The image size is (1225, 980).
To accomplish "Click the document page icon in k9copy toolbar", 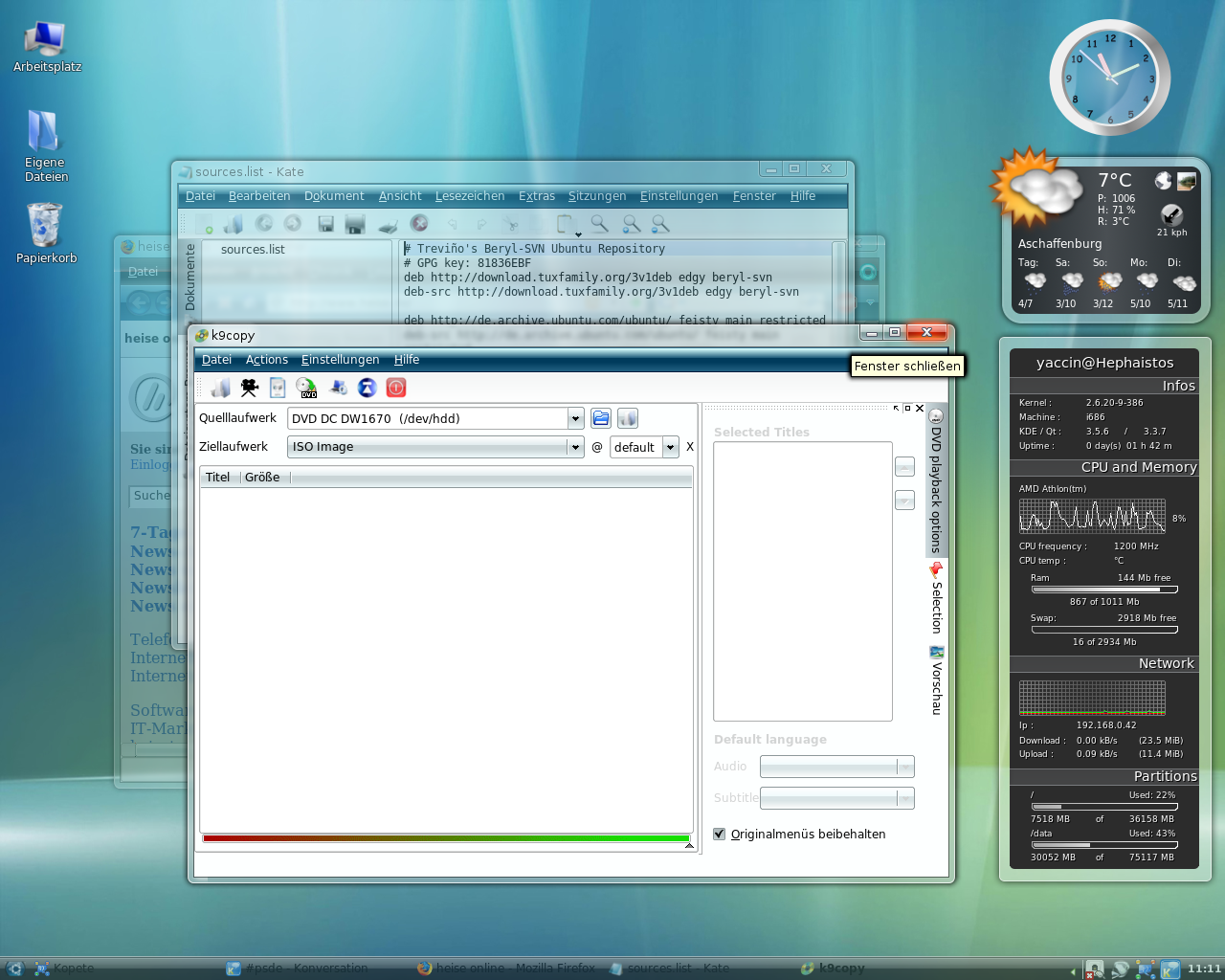I will pos(278,388).
